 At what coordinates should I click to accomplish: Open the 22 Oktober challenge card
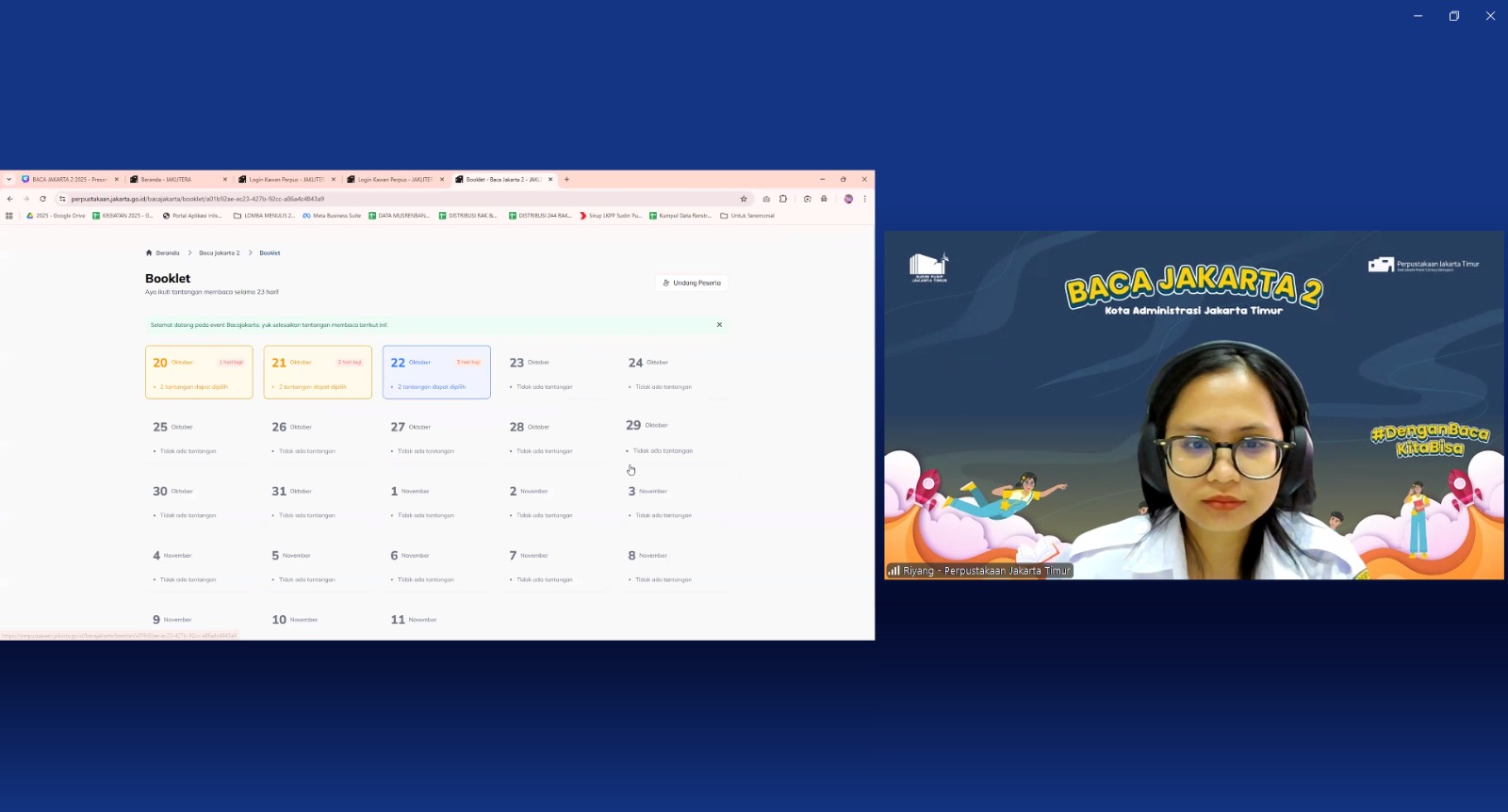click(x=436, y=372)
